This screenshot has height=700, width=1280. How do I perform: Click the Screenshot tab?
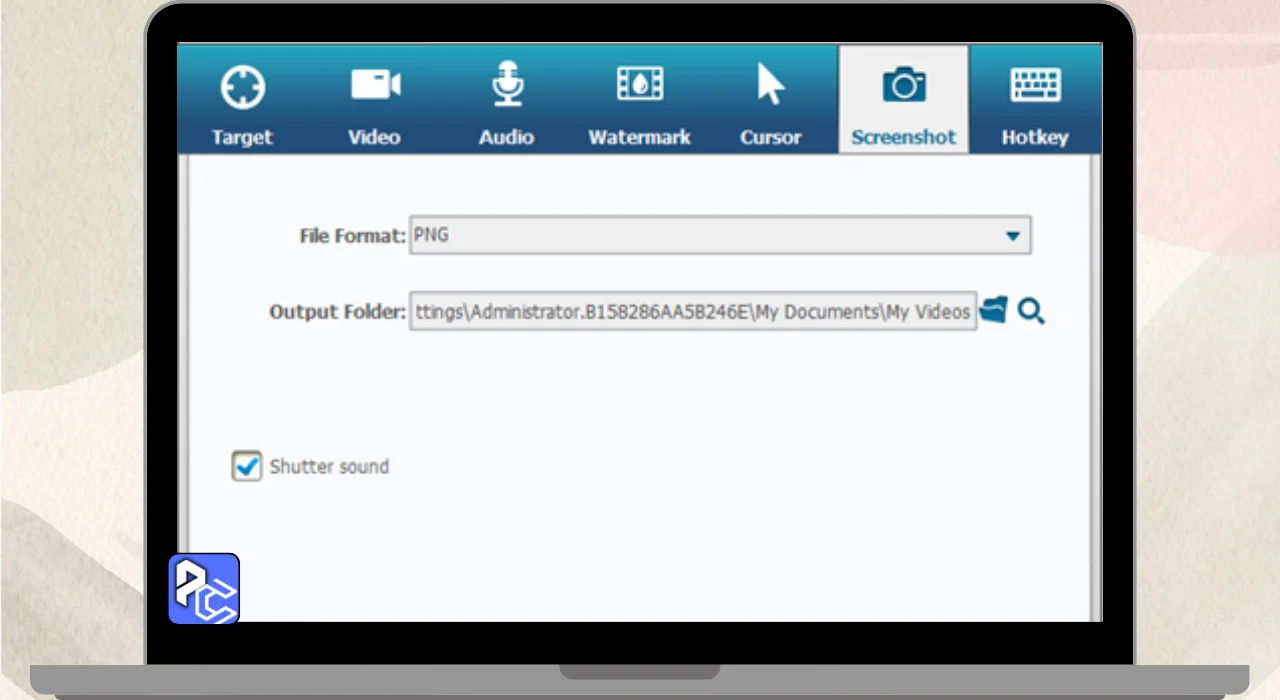pos(904,100)
